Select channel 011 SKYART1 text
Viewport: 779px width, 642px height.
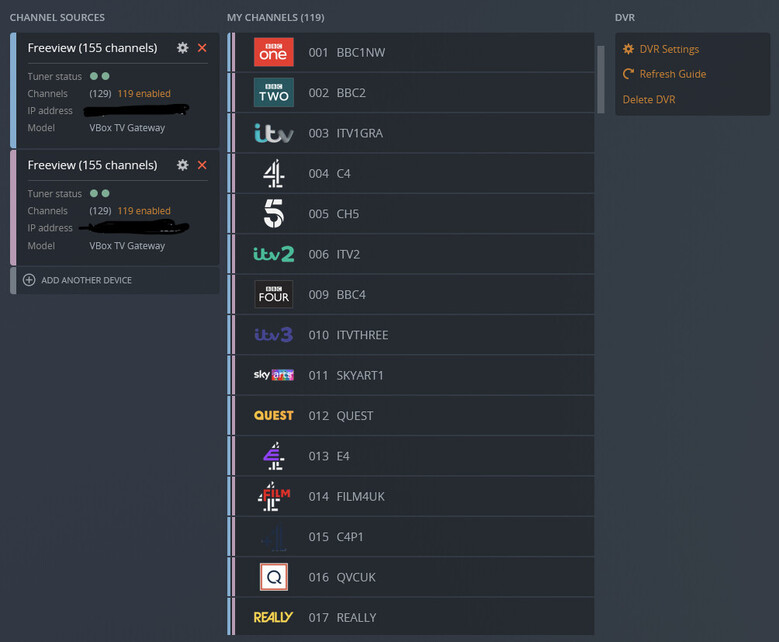pyautogui.click(x=346, y=376)
